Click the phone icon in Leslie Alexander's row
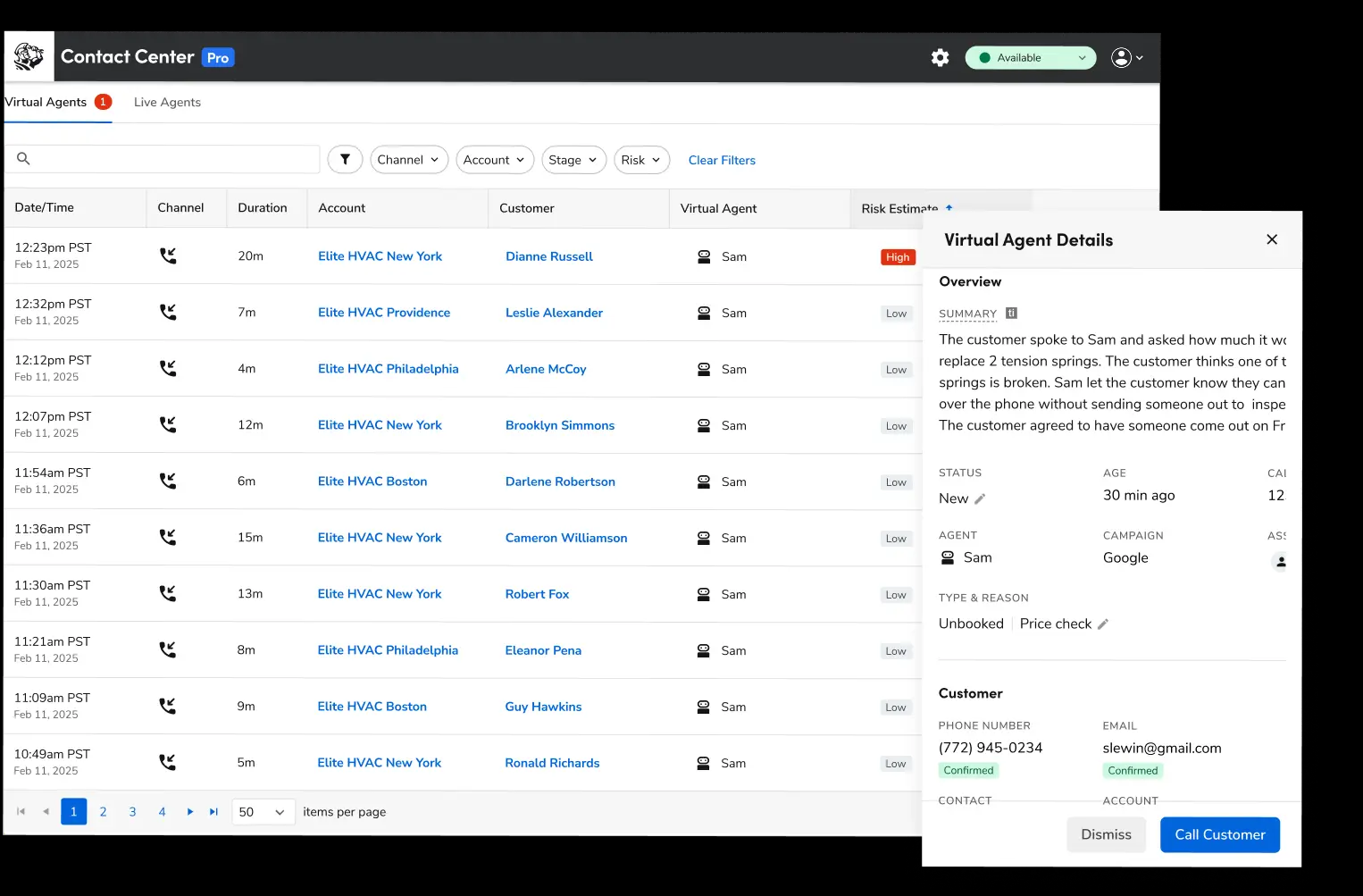The width and height of the screenshot is (1363, 896). point(168,312)
